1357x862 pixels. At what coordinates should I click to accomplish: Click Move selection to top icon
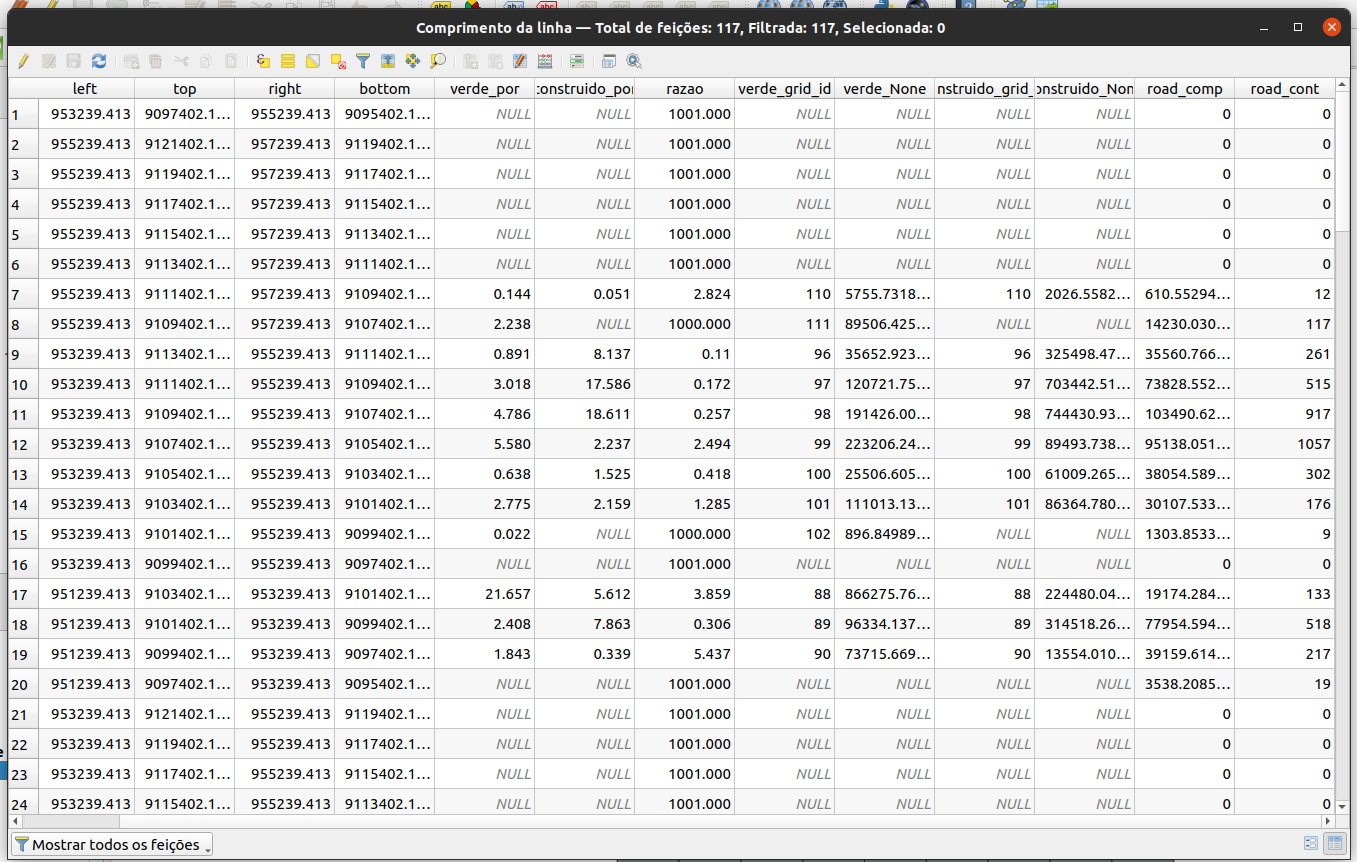pos(388,61)
